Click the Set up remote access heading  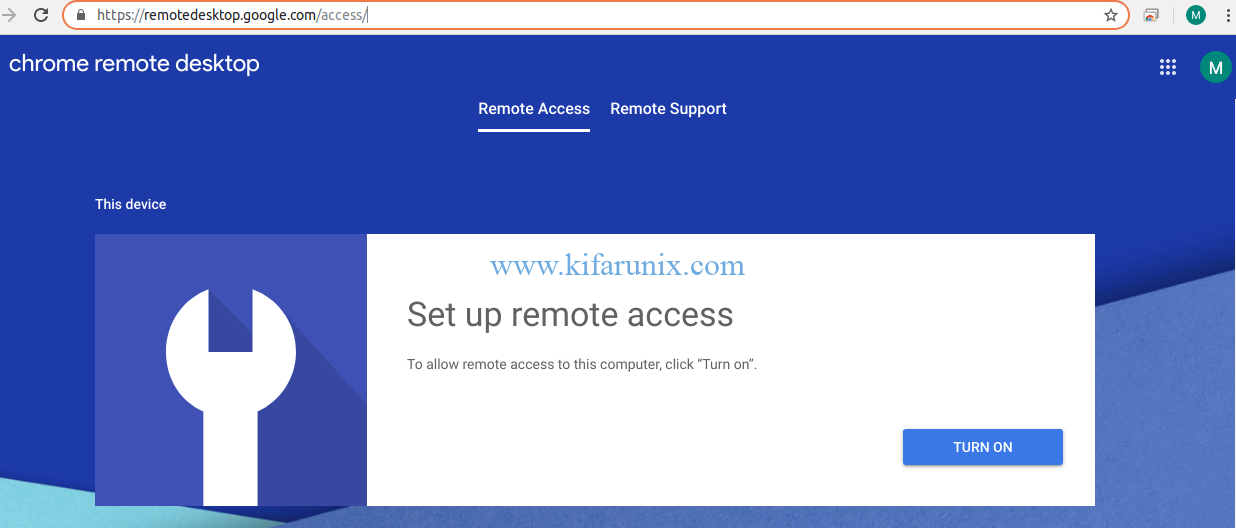pos(570,315)
